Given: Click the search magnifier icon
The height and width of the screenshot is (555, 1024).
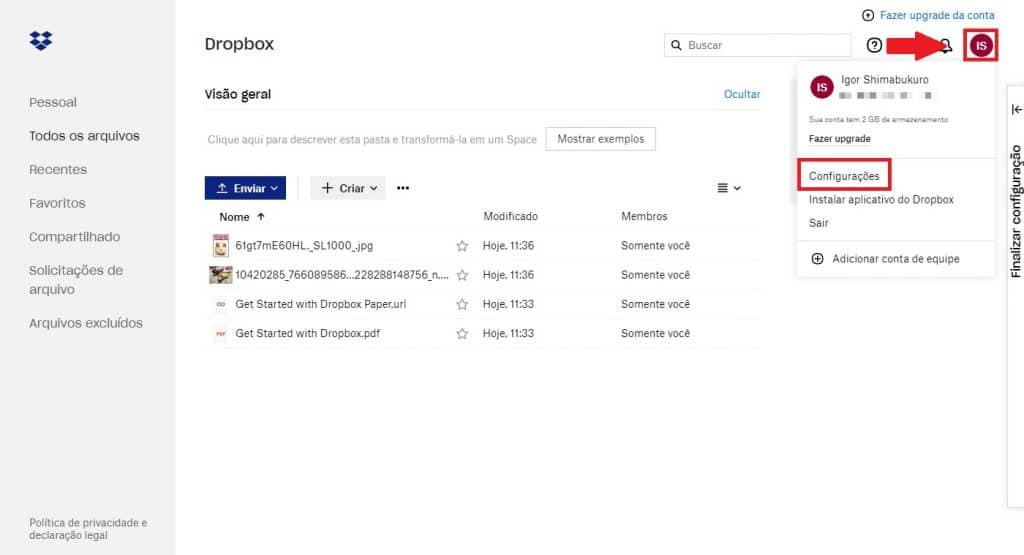Looking at the screenshot, I should (x=677, y=45).
